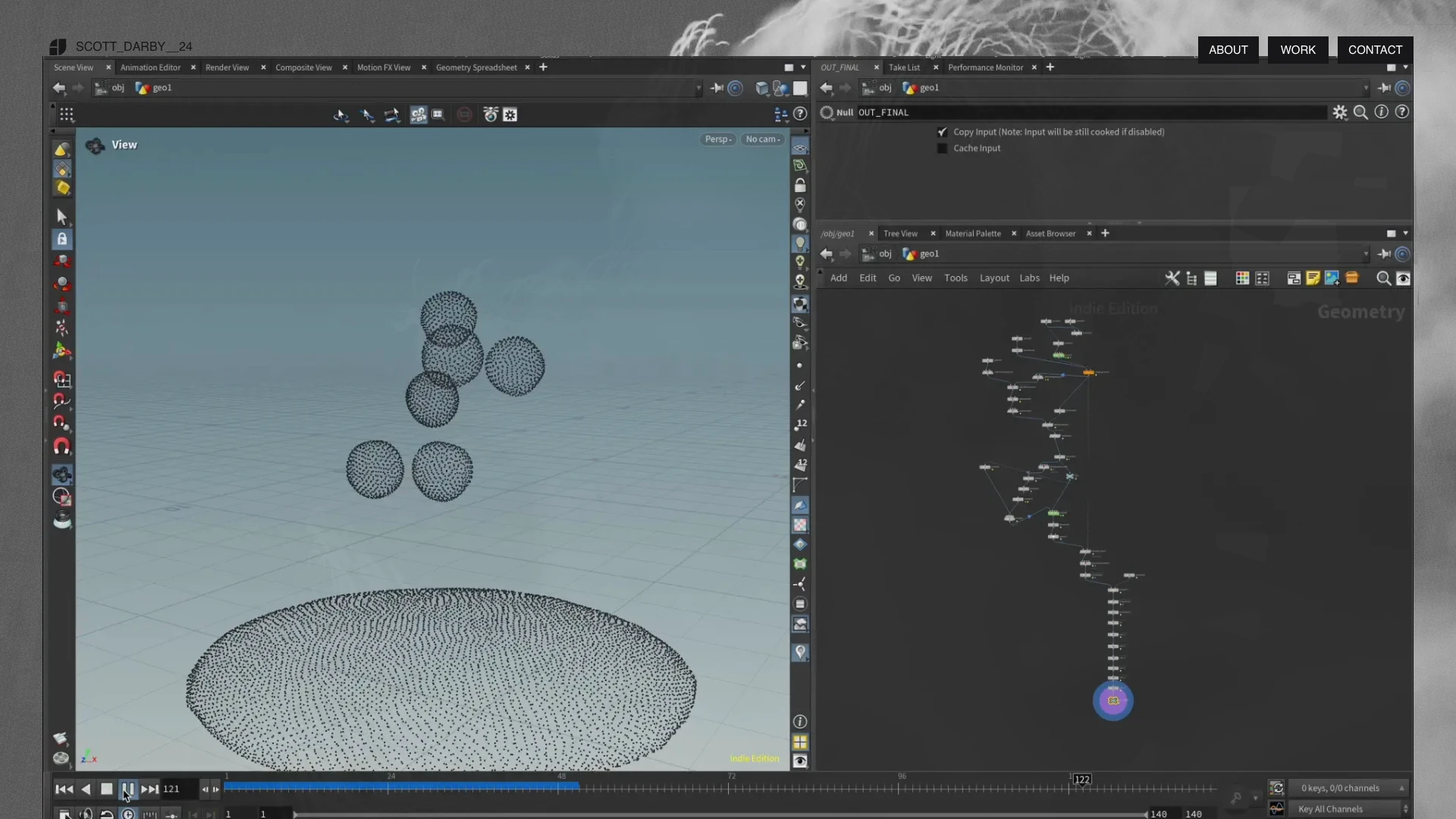
Task: Click the add image background icon in network
Action: click(1332, 278)
